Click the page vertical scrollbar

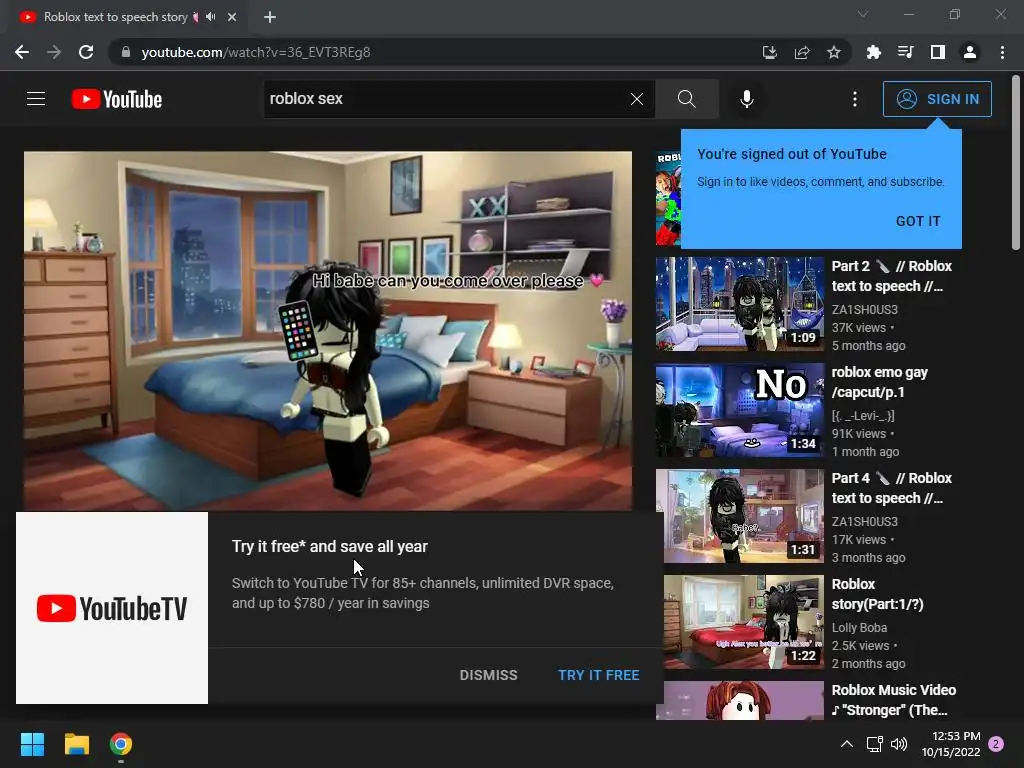pyautogui.click(x=1016, y=163)
